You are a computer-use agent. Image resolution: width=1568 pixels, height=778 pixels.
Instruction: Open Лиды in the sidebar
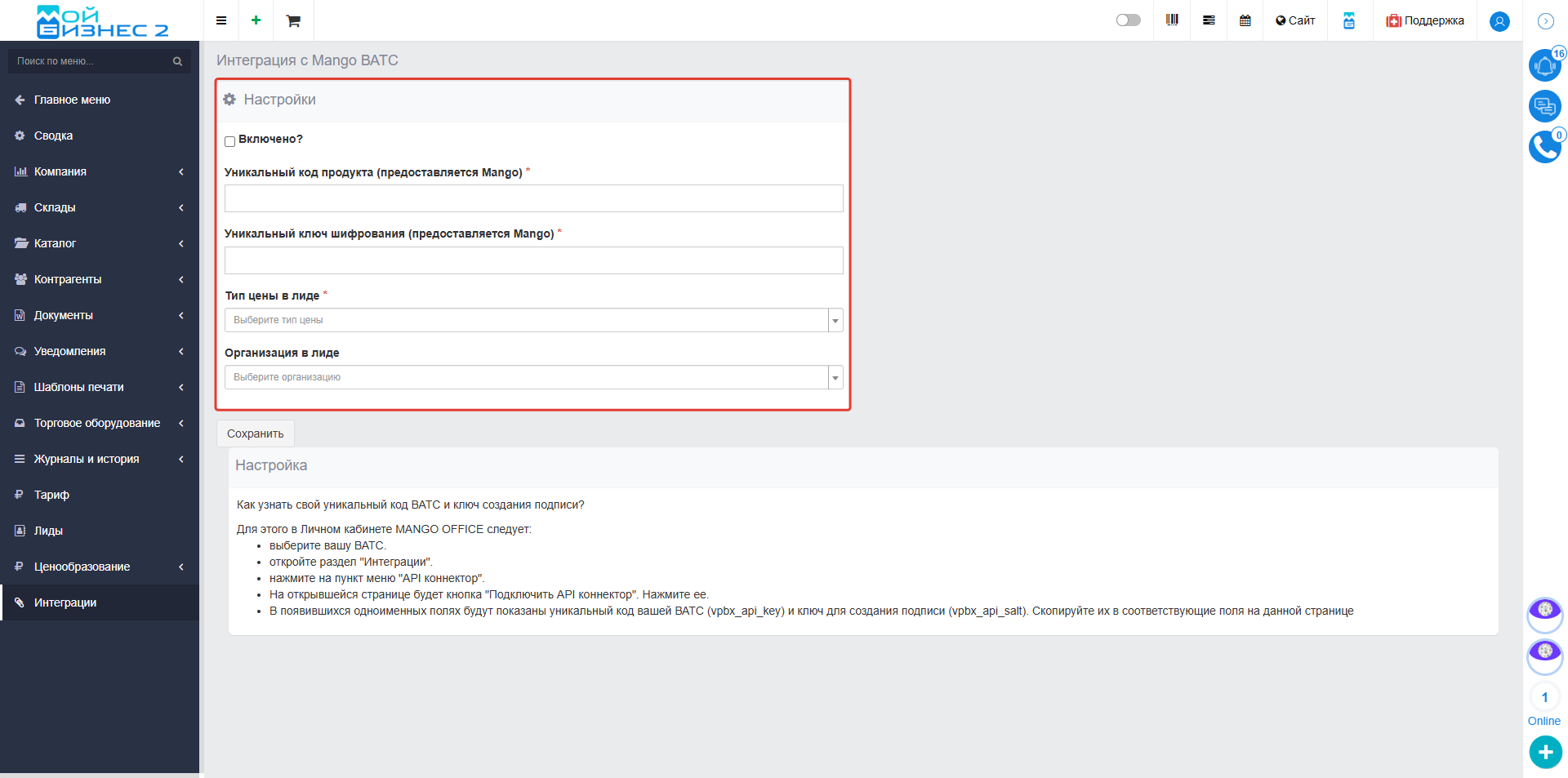tap(100, 531)
